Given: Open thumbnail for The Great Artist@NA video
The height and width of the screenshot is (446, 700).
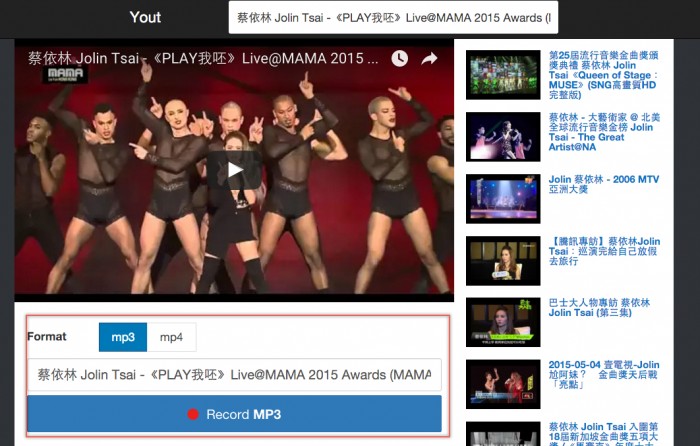Looking at the screenshot, I should 503,137.
